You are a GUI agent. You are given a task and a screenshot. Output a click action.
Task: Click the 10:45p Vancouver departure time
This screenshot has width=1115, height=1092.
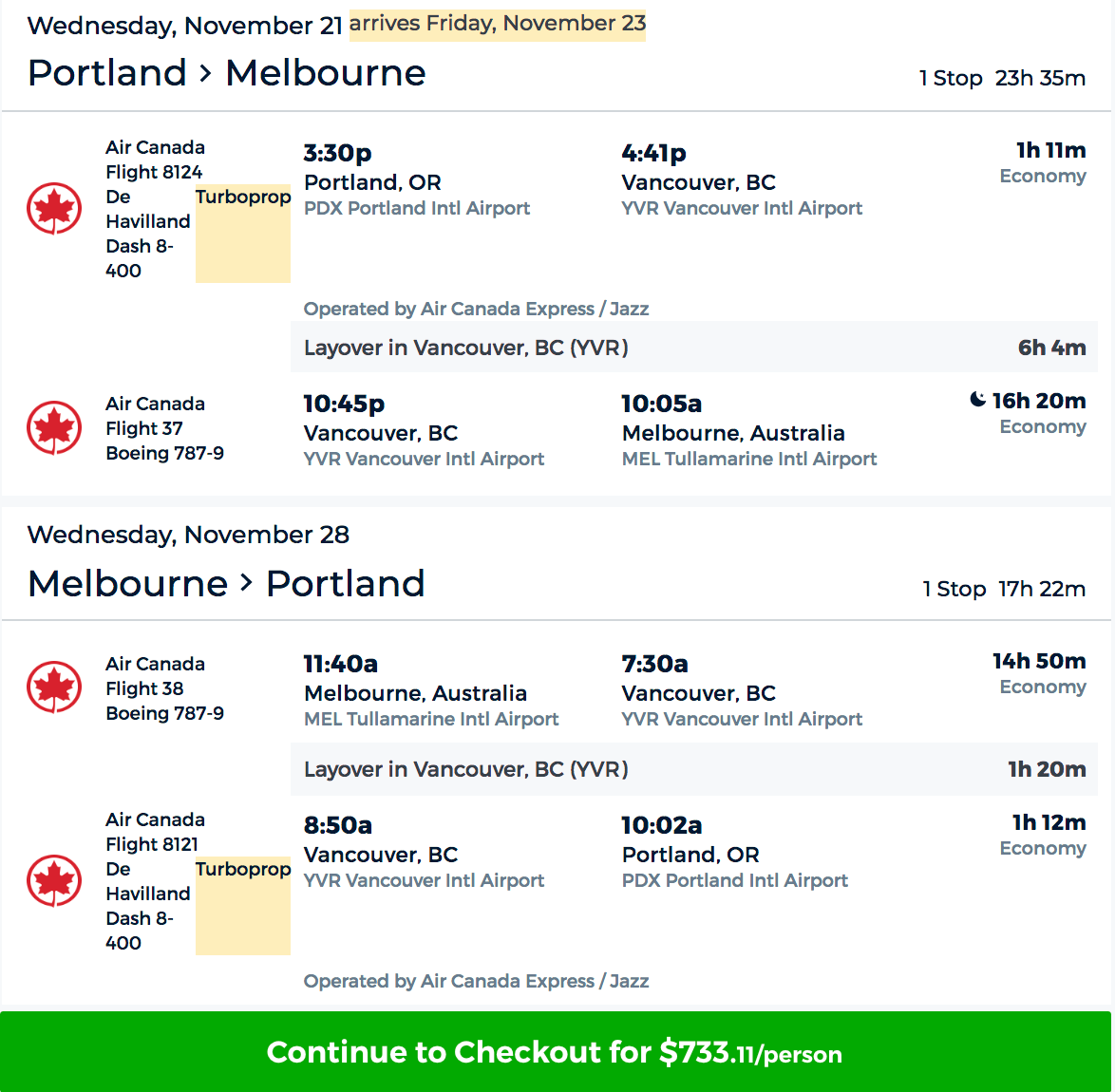pyautogui.click(x=344, y=404)
